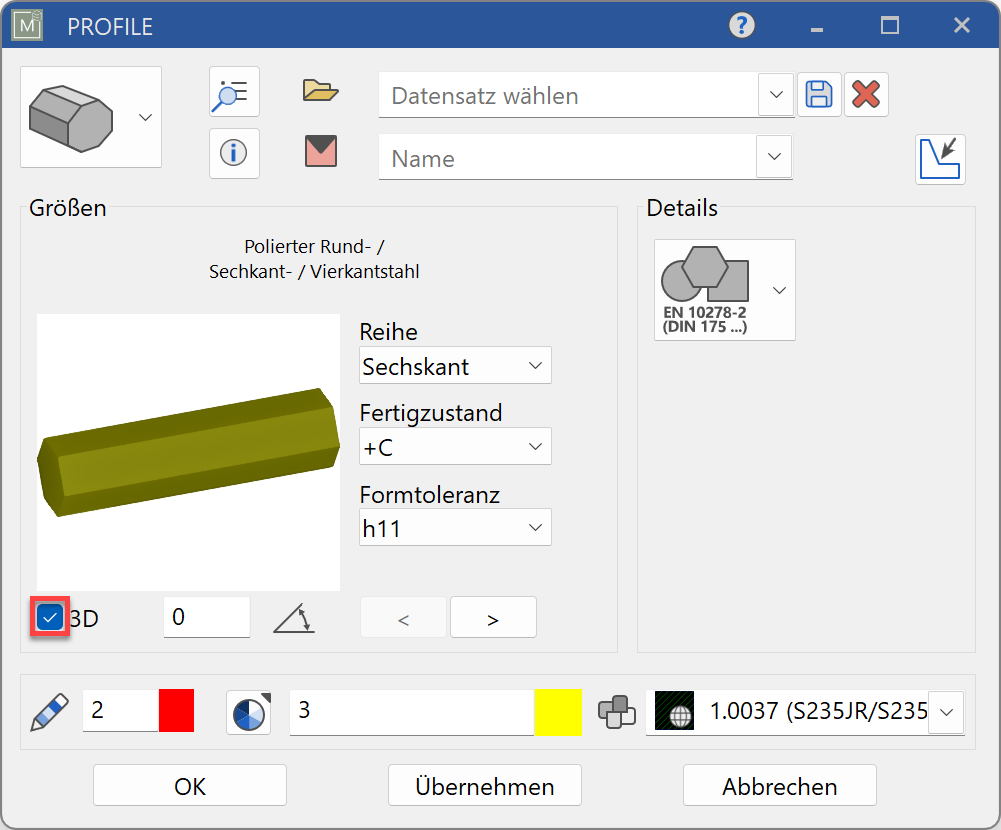Save the current dataset
1001x830 pixels.
819,93
